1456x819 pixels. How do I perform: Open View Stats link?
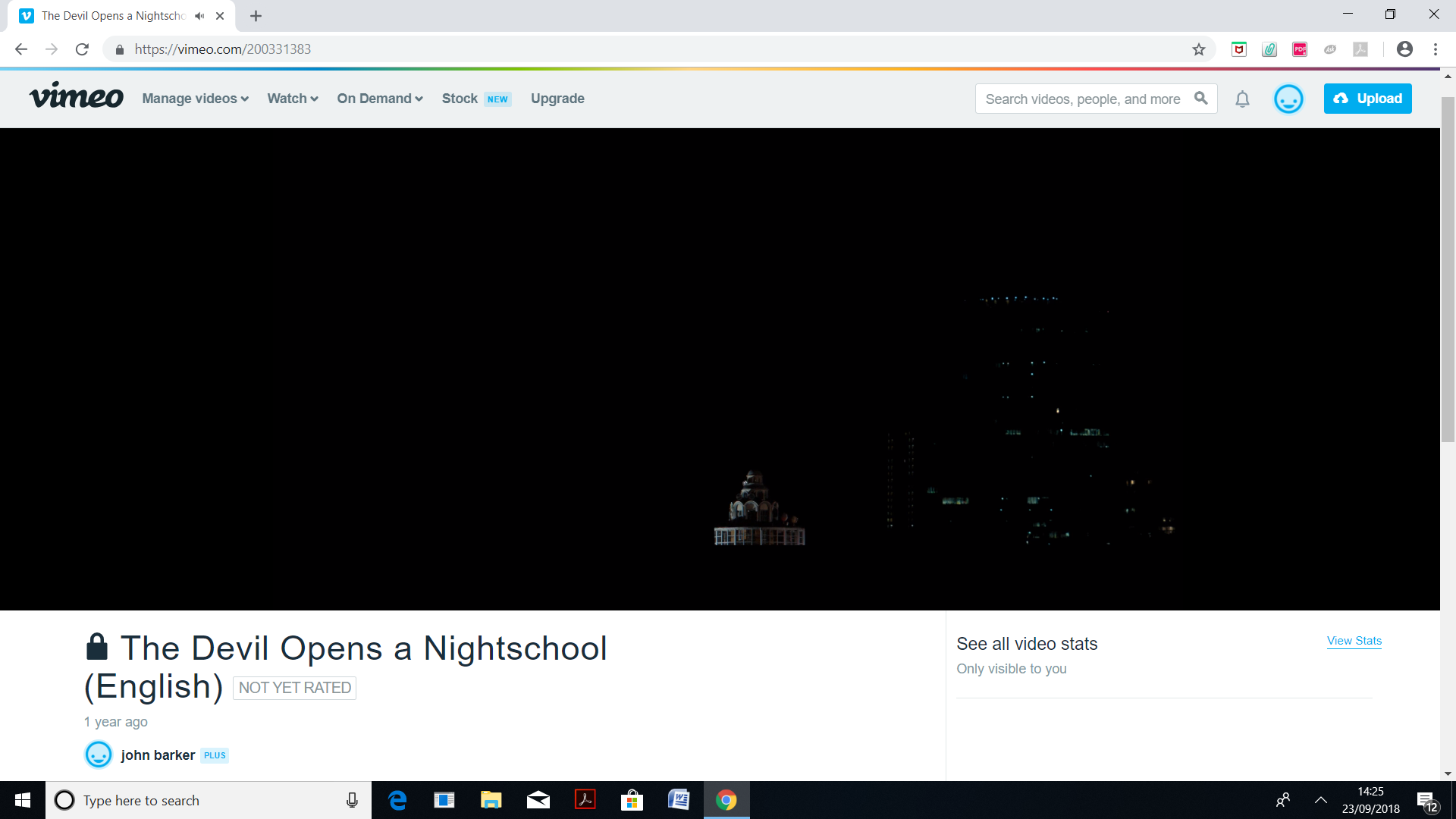1354,641
